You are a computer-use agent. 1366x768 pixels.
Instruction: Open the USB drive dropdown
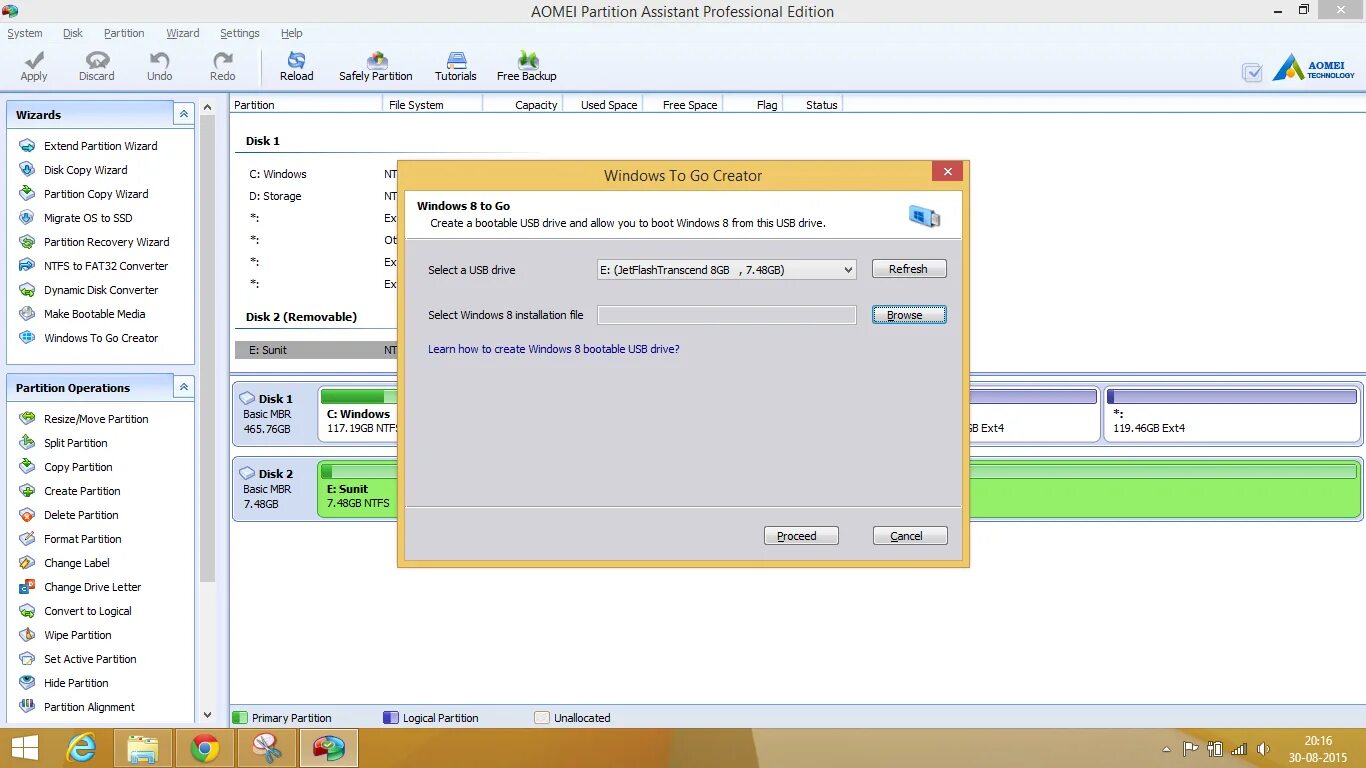point(726,270)
